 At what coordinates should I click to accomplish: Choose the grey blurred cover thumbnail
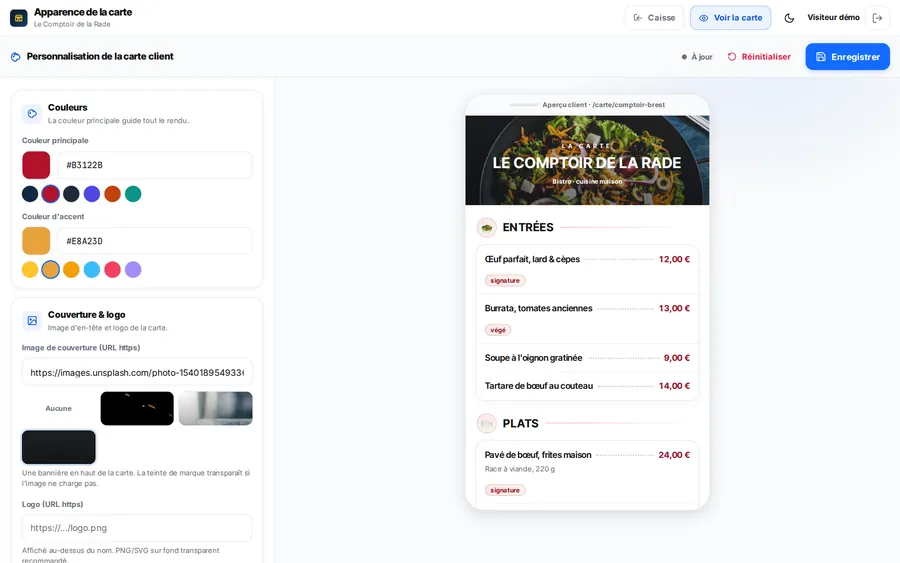coord(216,409)
